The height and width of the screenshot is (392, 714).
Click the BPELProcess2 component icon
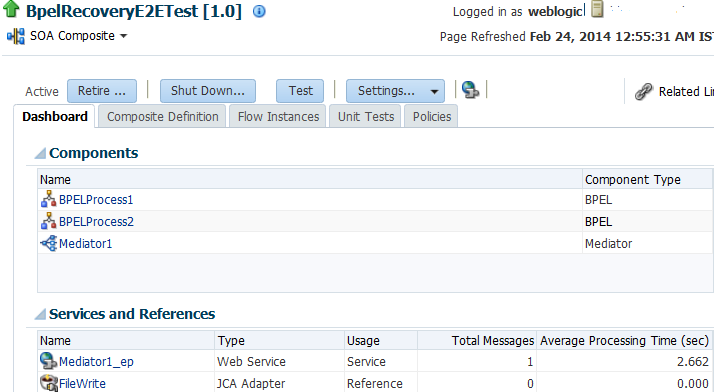tap(49, 221)
